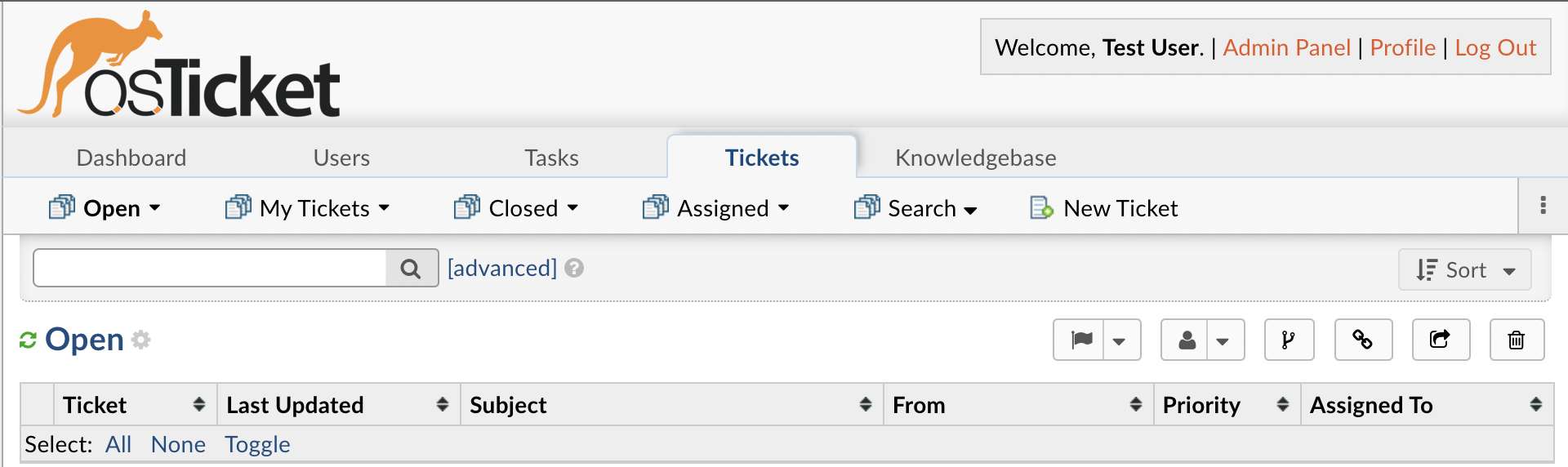
Task: Click the magnifier search button
Action: pyautogui.click(x=411, y=269)
